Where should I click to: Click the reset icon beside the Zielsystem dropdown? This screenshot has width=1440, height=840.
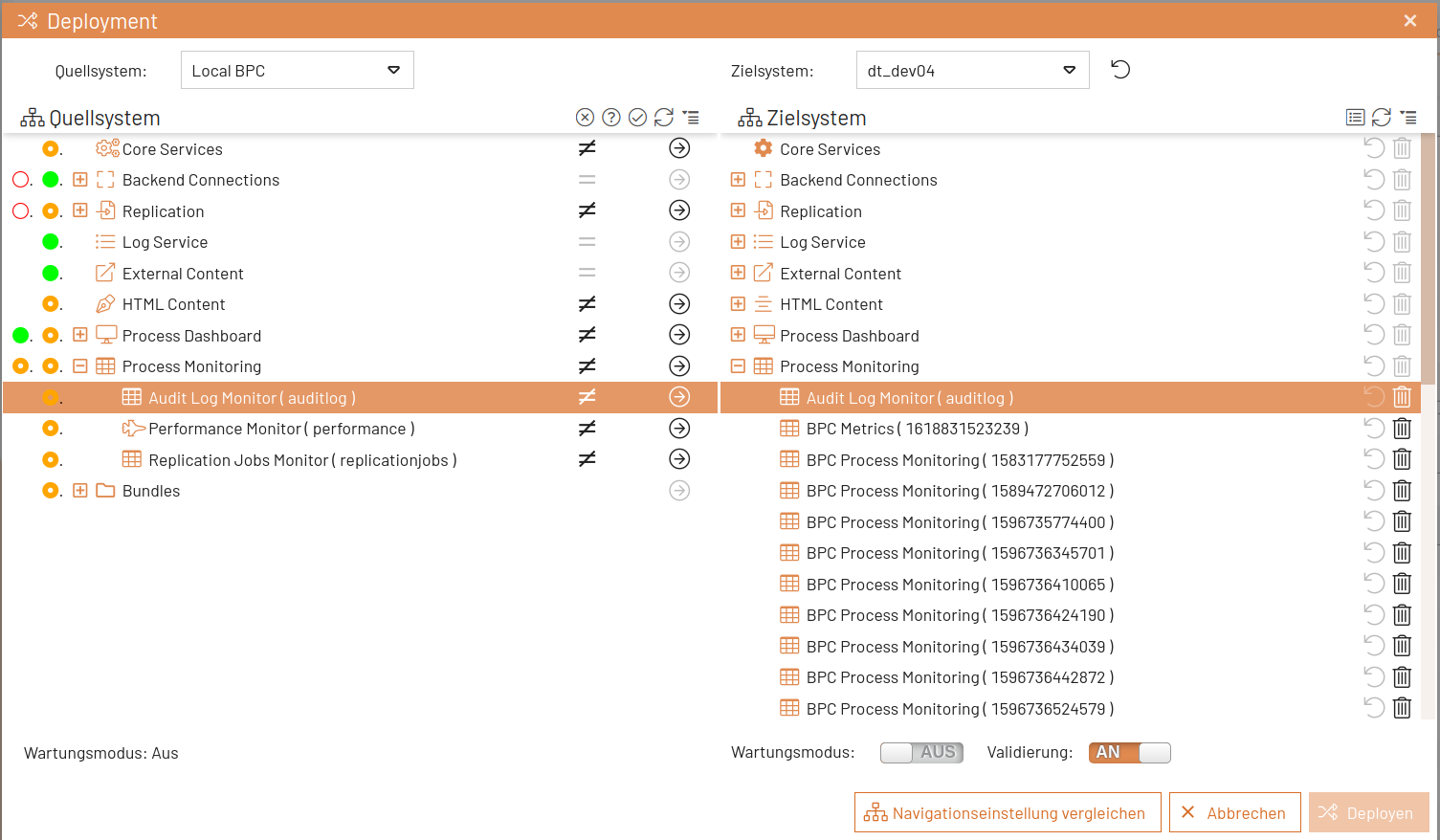[x=1119, y=69]
